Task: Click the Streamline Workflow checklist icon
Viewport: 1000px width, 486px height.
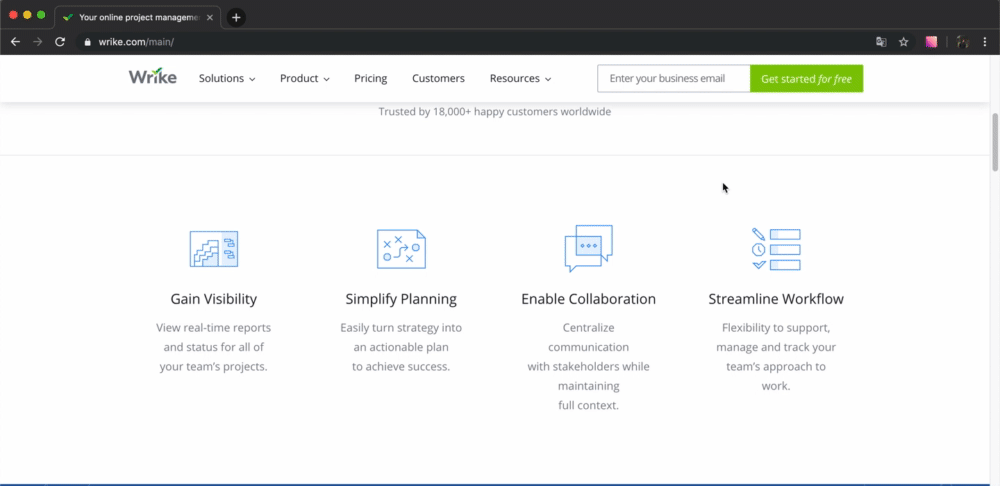Action: tap(776, 249)
